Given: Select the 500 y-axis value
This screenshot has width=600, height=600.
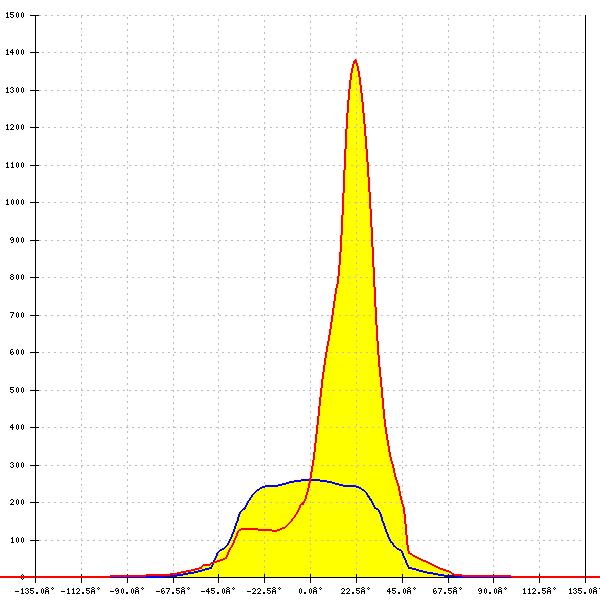Looking at the screenshot, I should 17,390.
